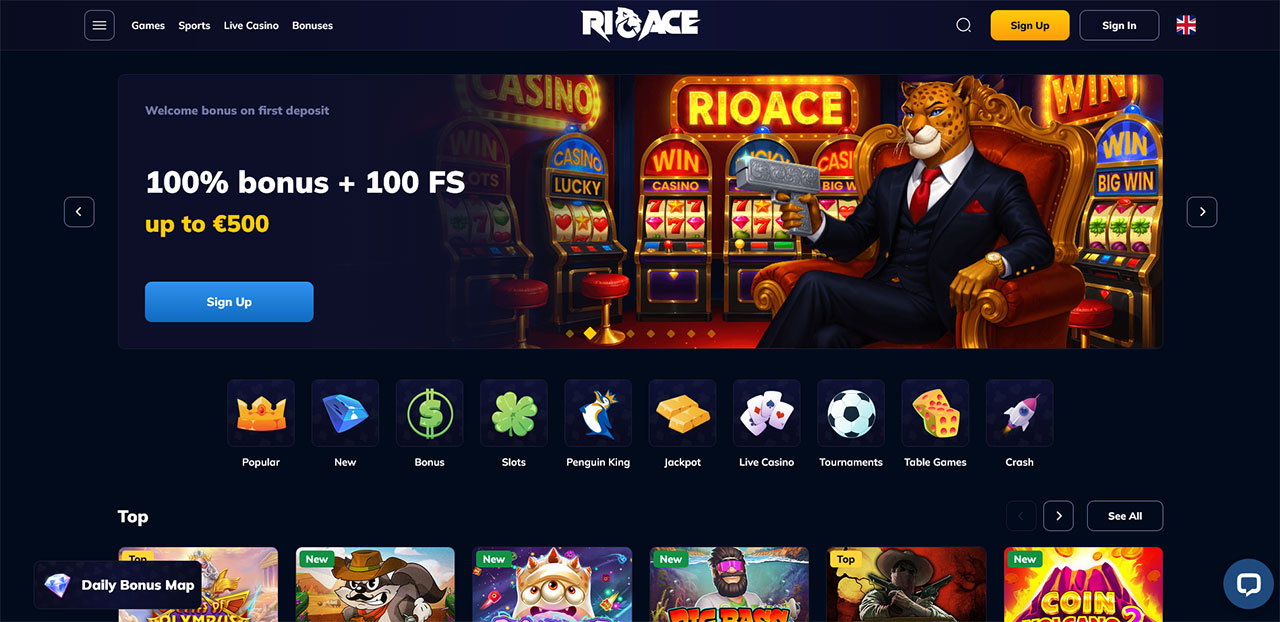Choose the Penguin King category icon

point(598,413)
